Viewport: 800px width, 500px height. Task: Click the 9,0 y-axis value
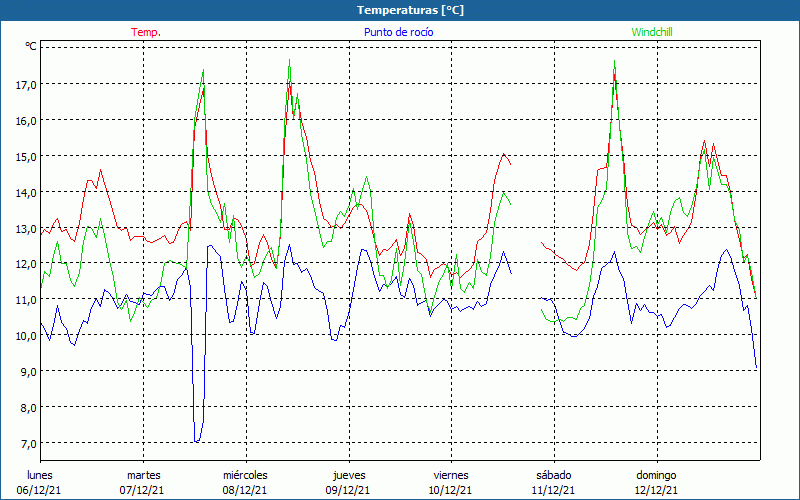28,372
